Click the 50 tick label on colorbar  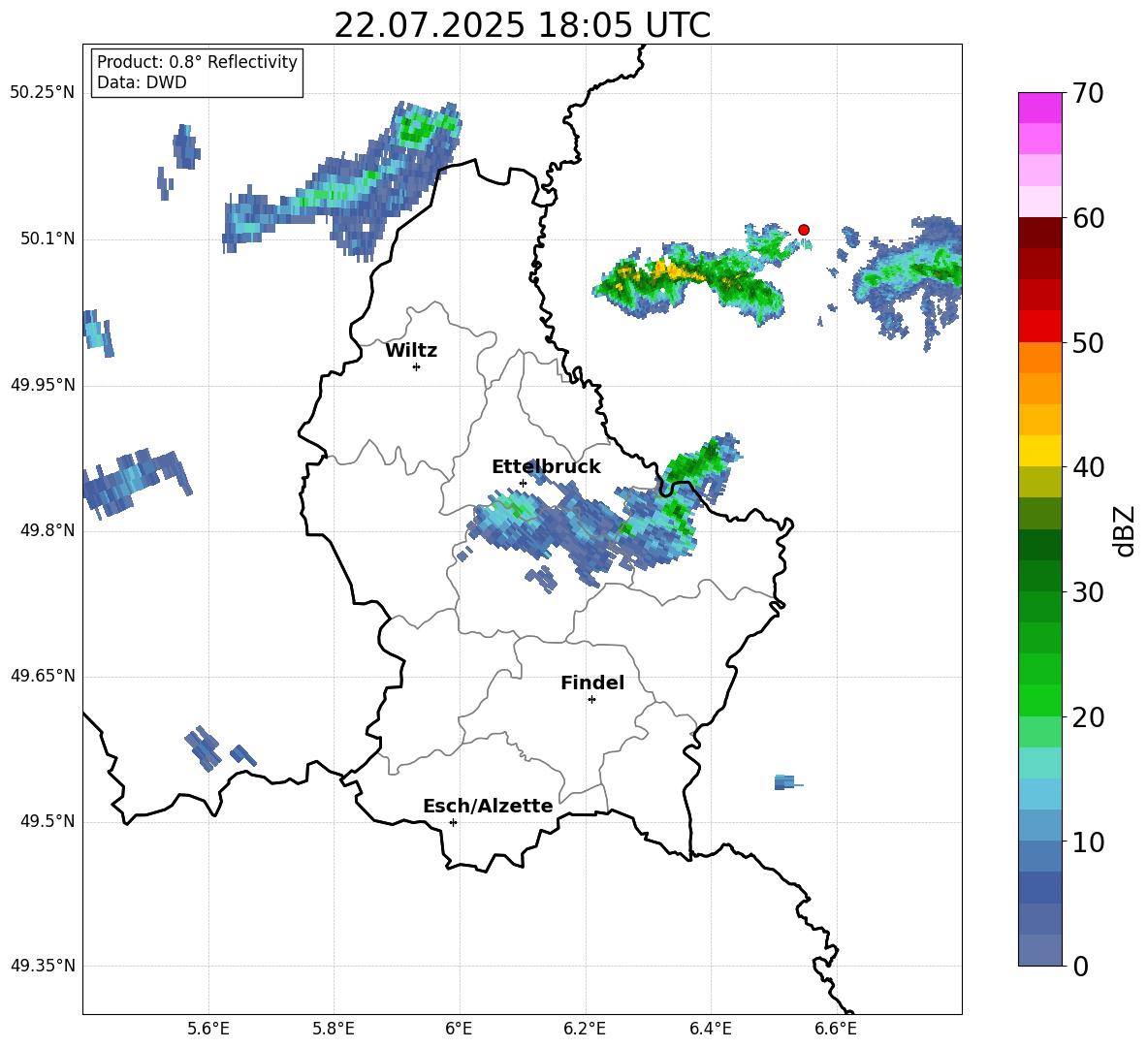[x=1088, y=342]
